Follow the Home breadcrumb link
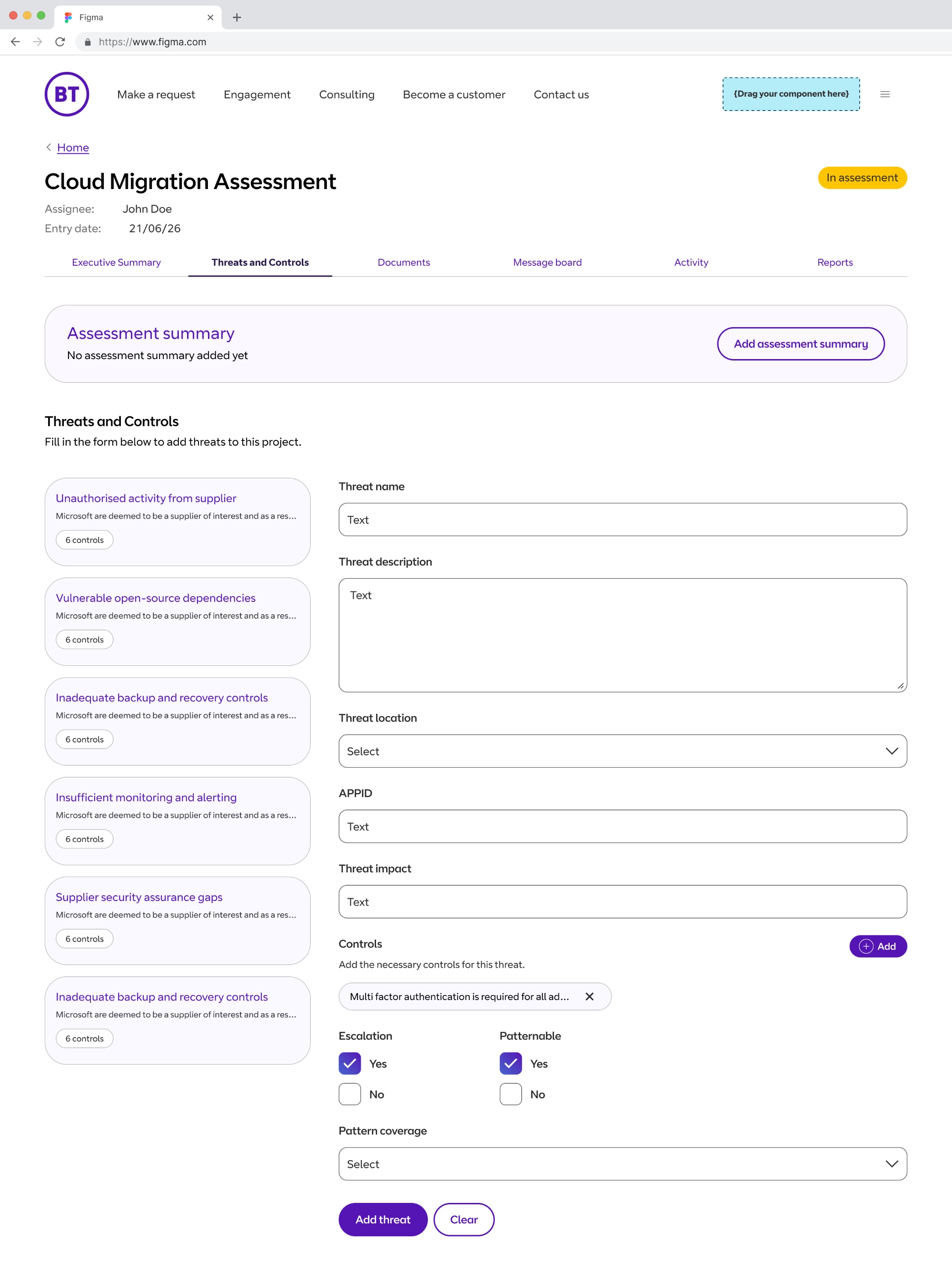 (73, 147)
